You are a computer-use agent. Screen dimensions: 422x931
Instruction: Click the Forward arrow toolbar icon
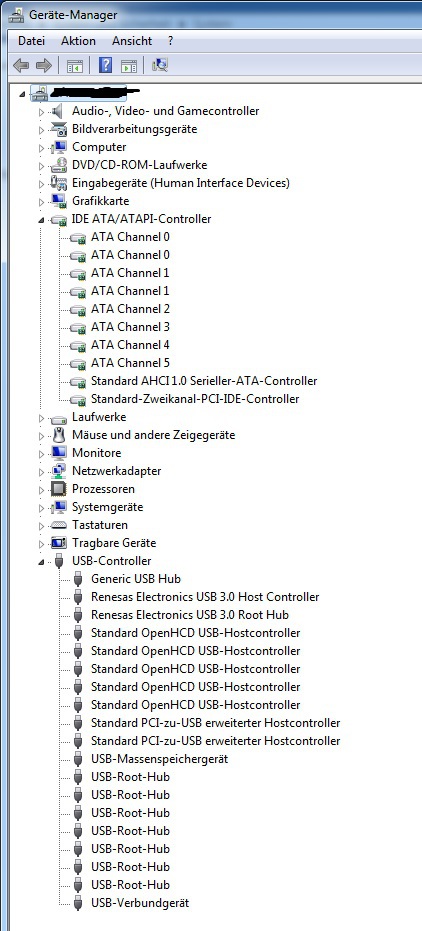44,65
